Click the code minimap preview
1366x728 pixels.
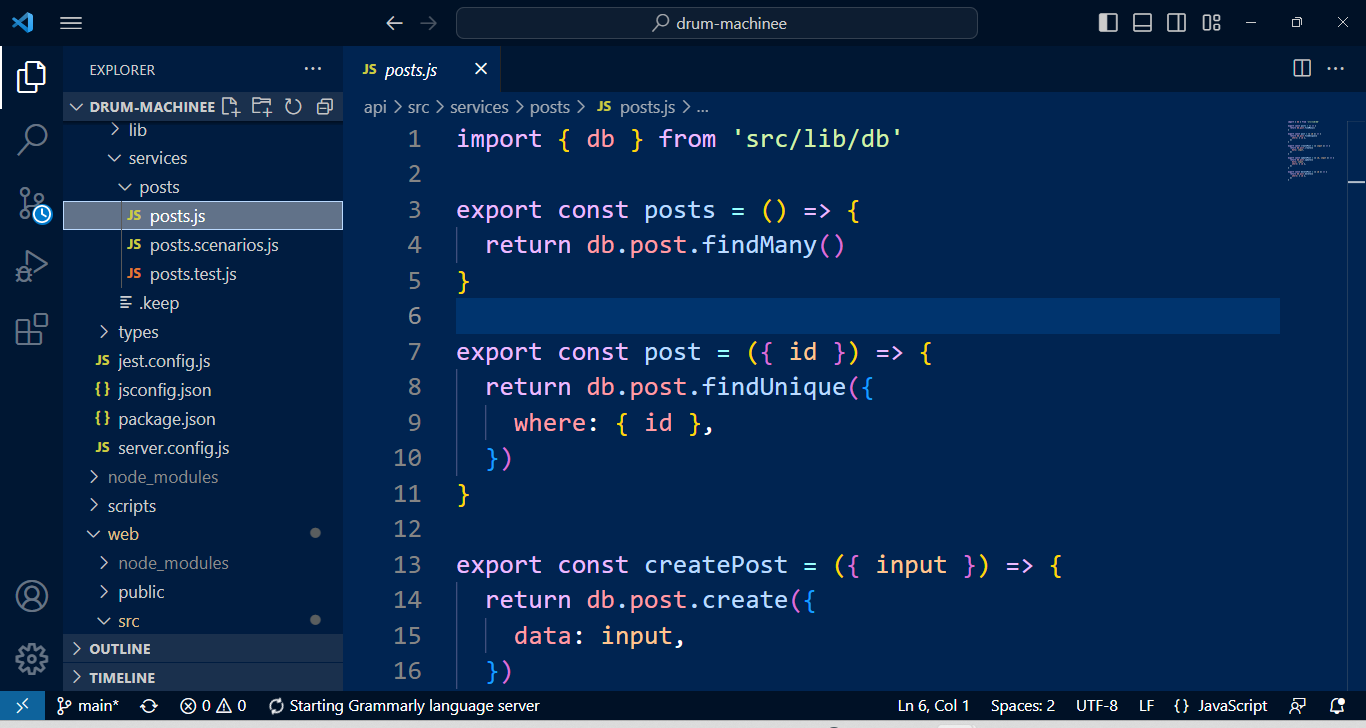coord(1311,152)
